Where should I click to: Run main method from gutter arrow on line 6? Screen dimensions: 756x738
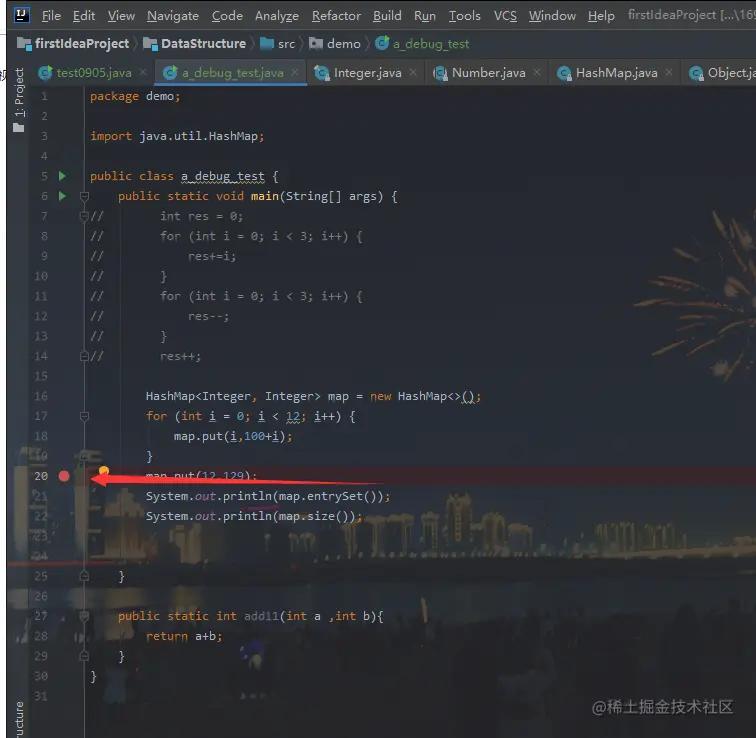(62, 196)
